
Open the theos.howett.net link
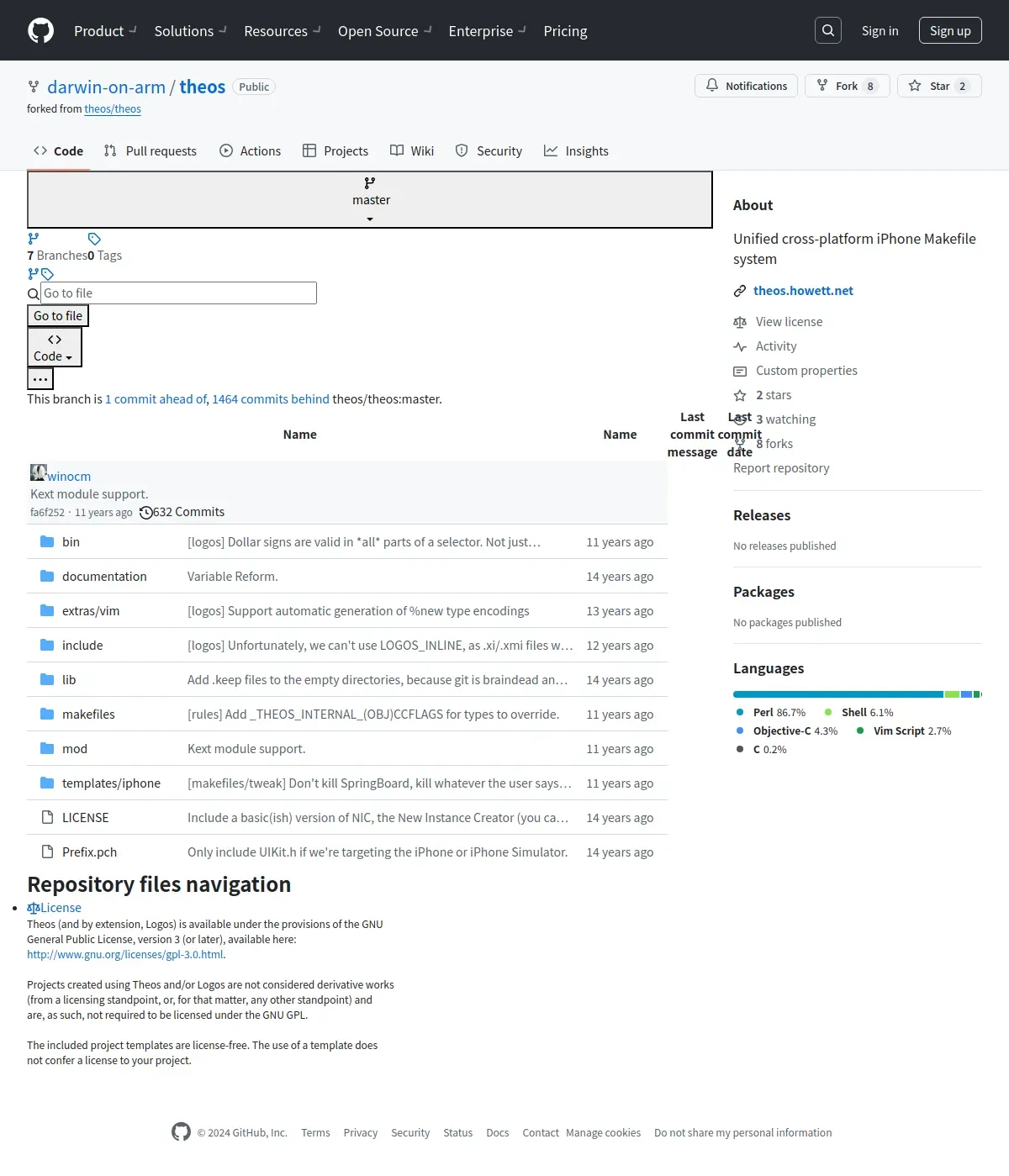[803, 291]
